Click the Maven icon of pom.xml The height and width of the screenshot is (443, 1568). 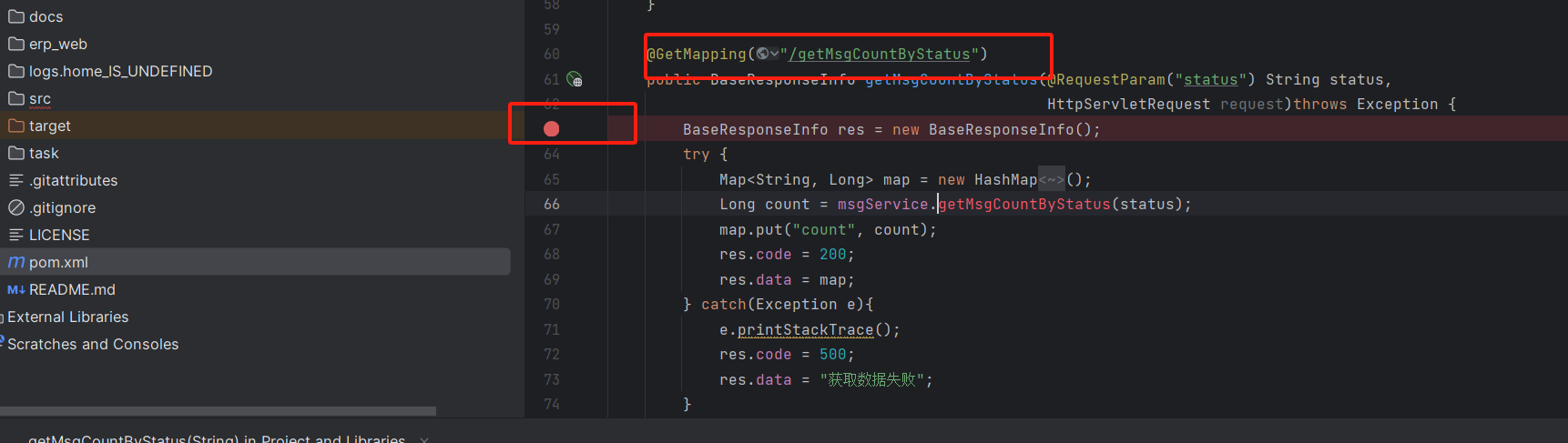[x=16, y=262]
